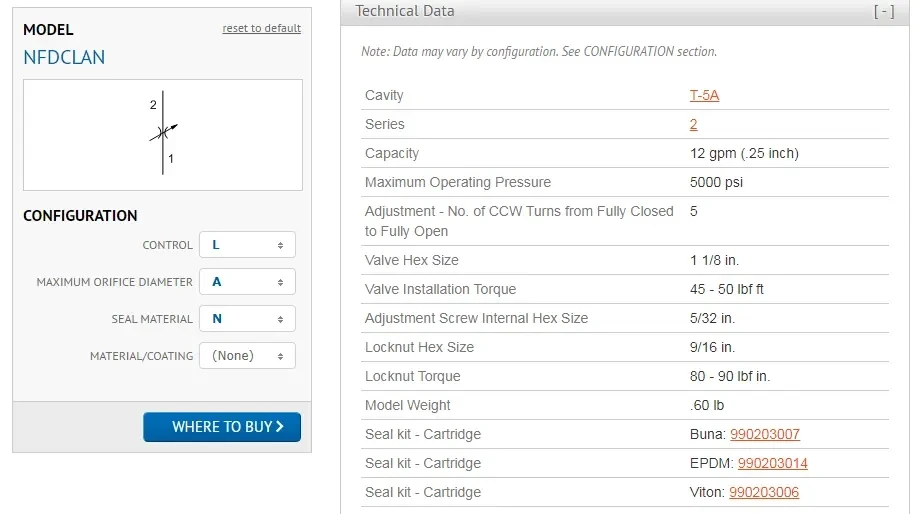Click the NFDCLAN model name
Image resolution: width=915 pixels, height=514 pixels.
tap(64, 58)
